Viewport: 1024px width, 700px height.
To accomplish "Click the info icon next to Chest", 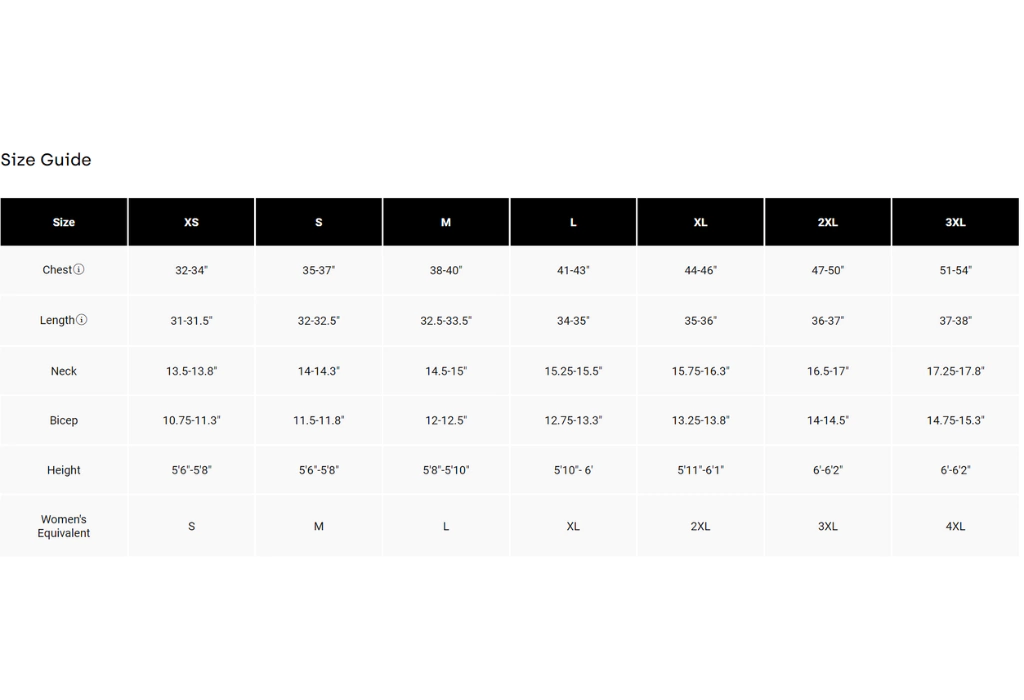I will (79, 270).
